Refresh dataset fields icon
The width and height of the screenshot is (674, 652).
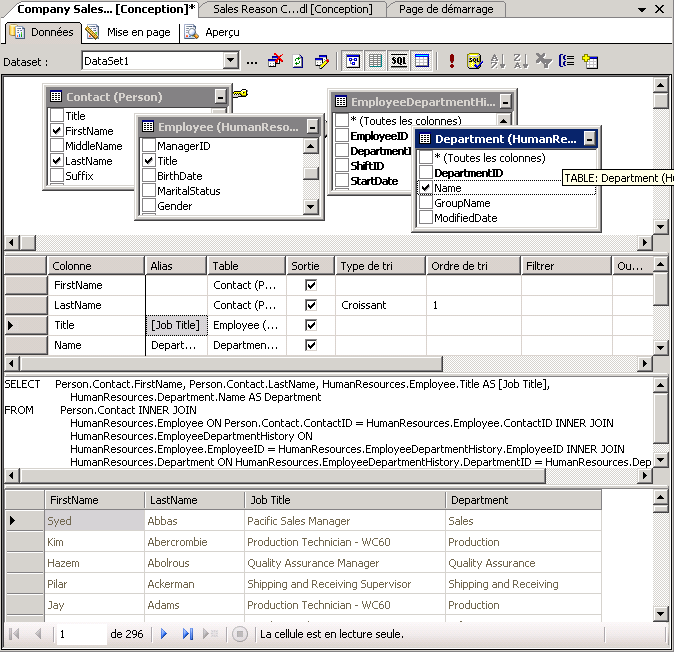298,61
